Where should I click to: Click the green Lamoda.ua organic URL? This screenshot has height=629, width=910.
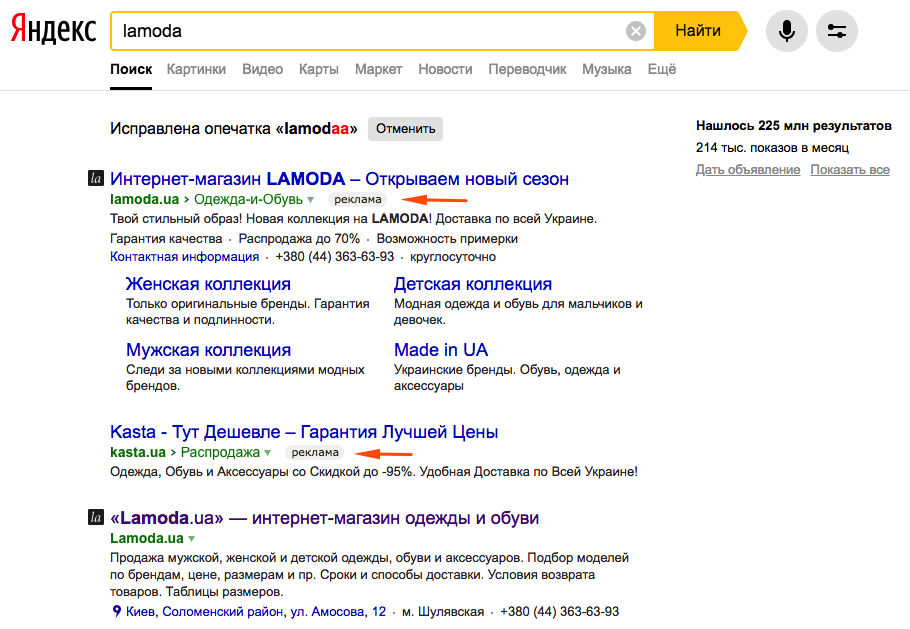tap(147, 538)
